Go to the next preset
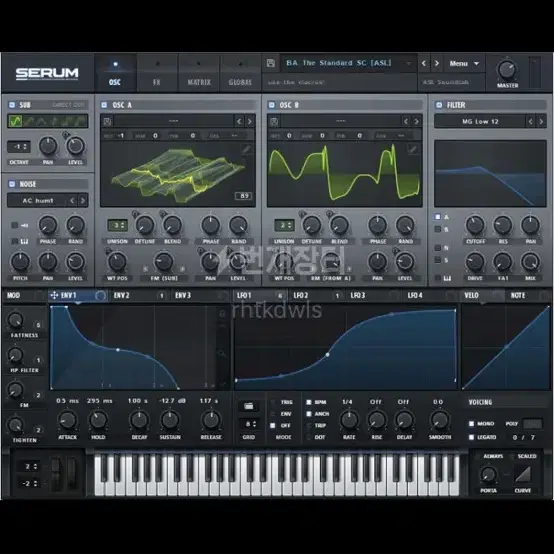The image size is (554, 554). pos(437,64)
